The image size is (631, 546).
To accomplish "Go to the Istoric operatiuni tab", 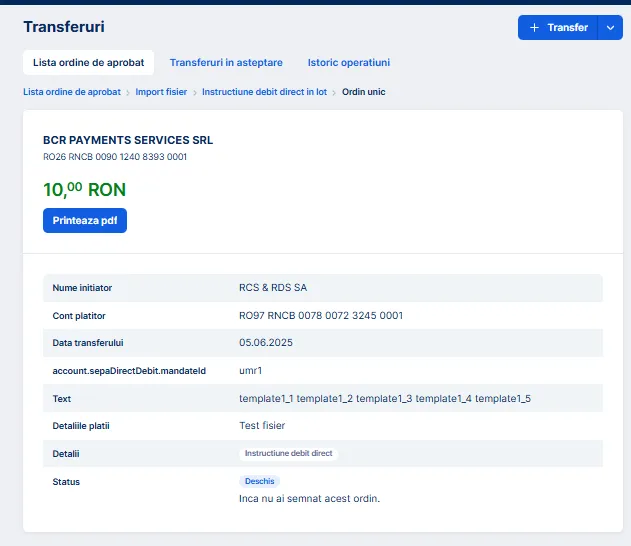I will coord(348,62).
